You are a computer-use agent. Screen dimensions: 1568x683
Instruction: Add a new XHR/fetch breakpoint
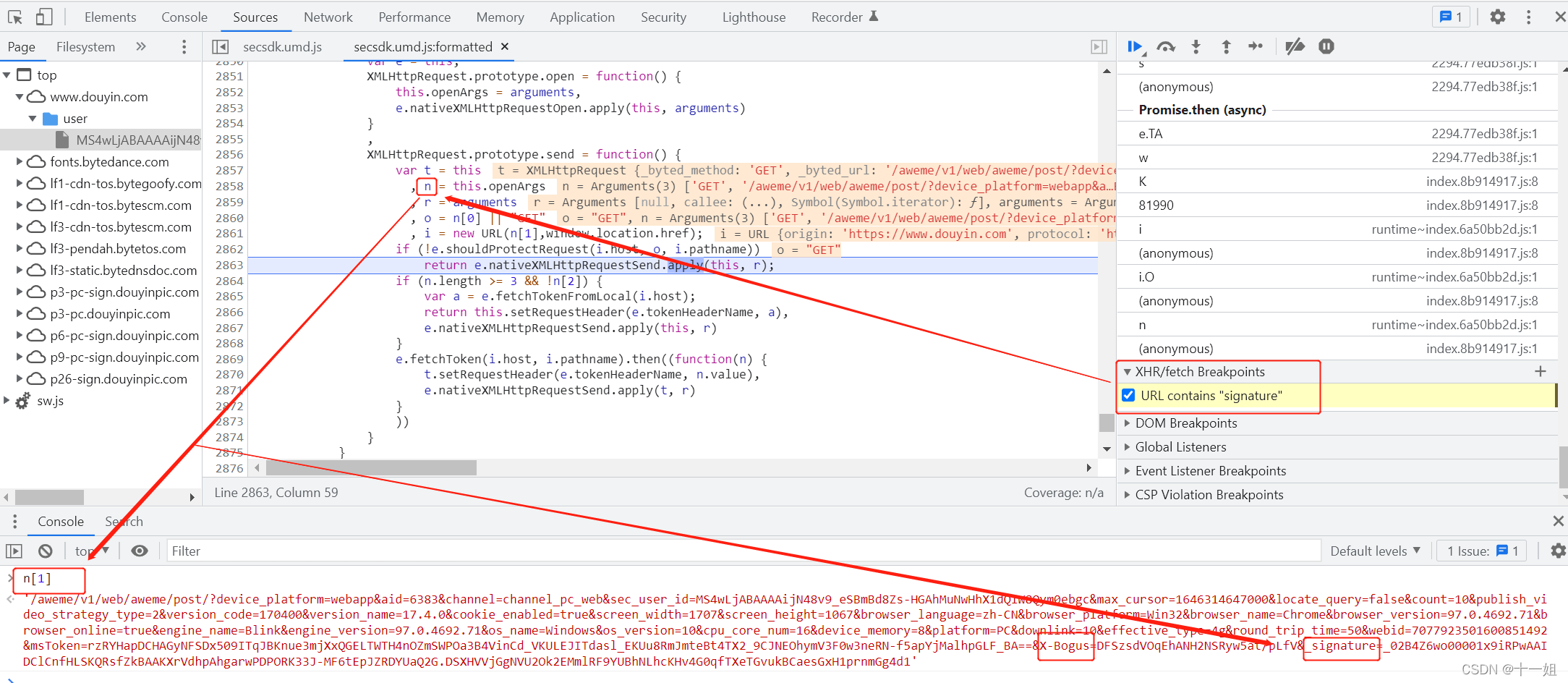(1540, 371)
